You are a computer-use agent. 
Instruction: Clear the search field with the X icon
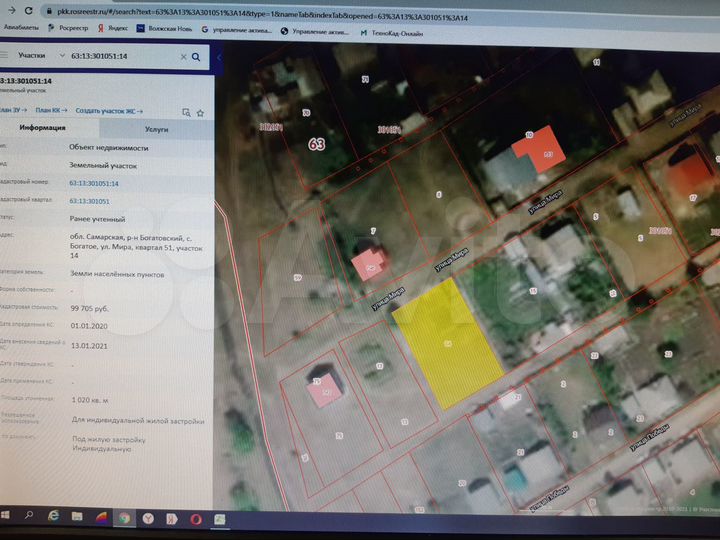coord(183,57)
